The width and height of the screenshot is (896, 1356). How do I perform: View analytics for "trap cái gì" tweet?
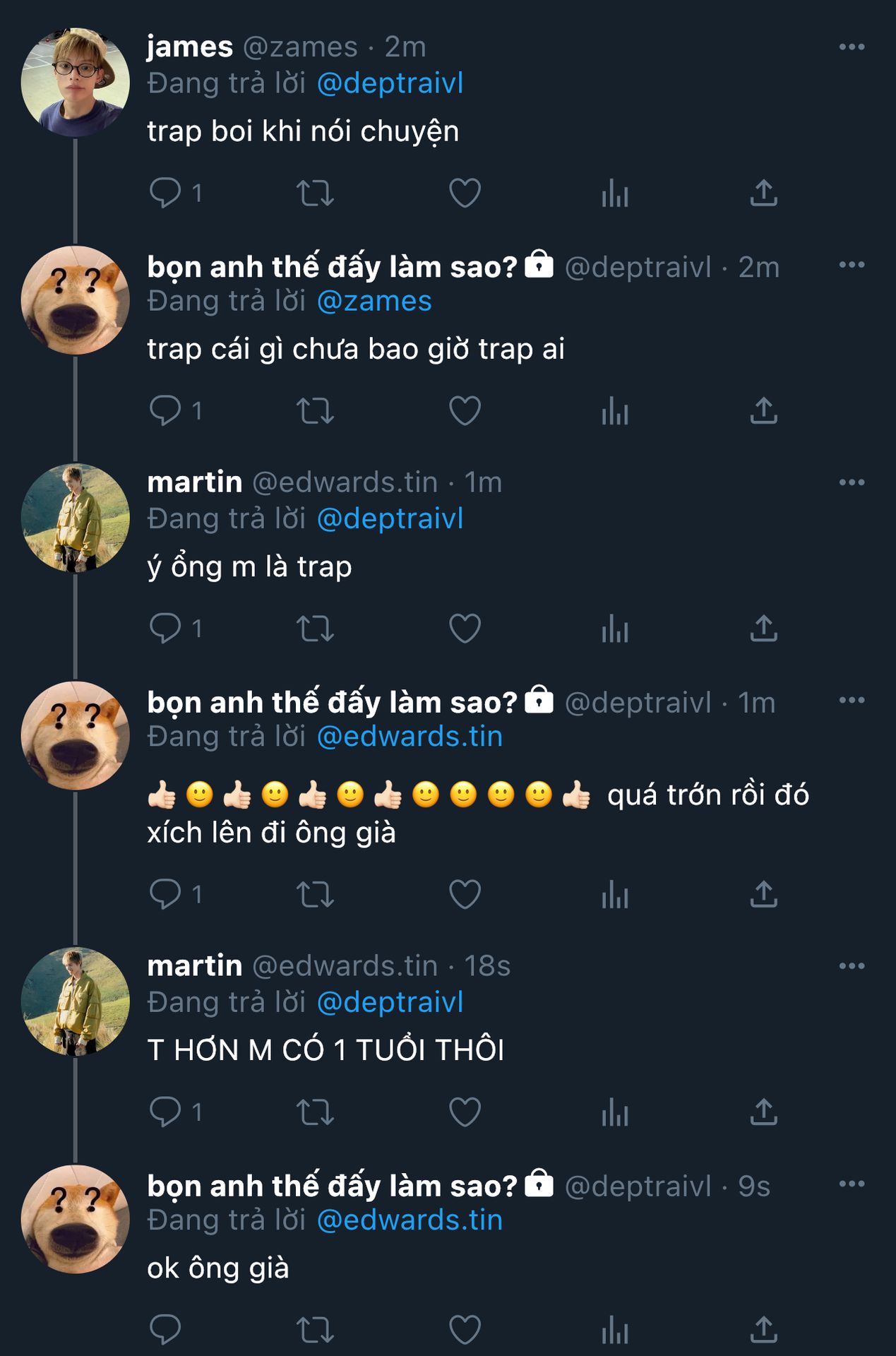pos(614,410)
